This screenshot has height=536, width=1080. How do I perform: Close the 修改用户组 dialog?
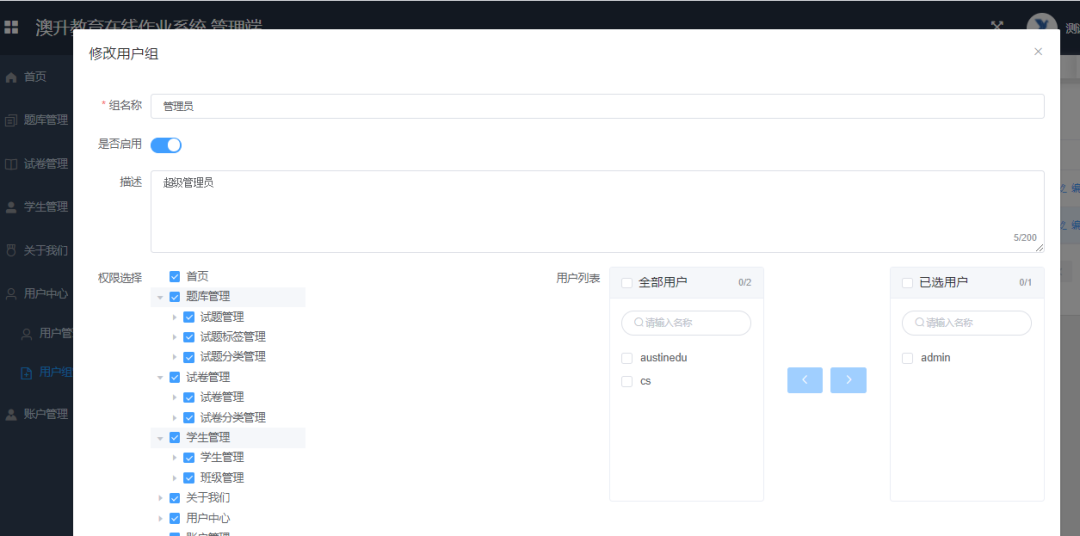point(1038,52)
